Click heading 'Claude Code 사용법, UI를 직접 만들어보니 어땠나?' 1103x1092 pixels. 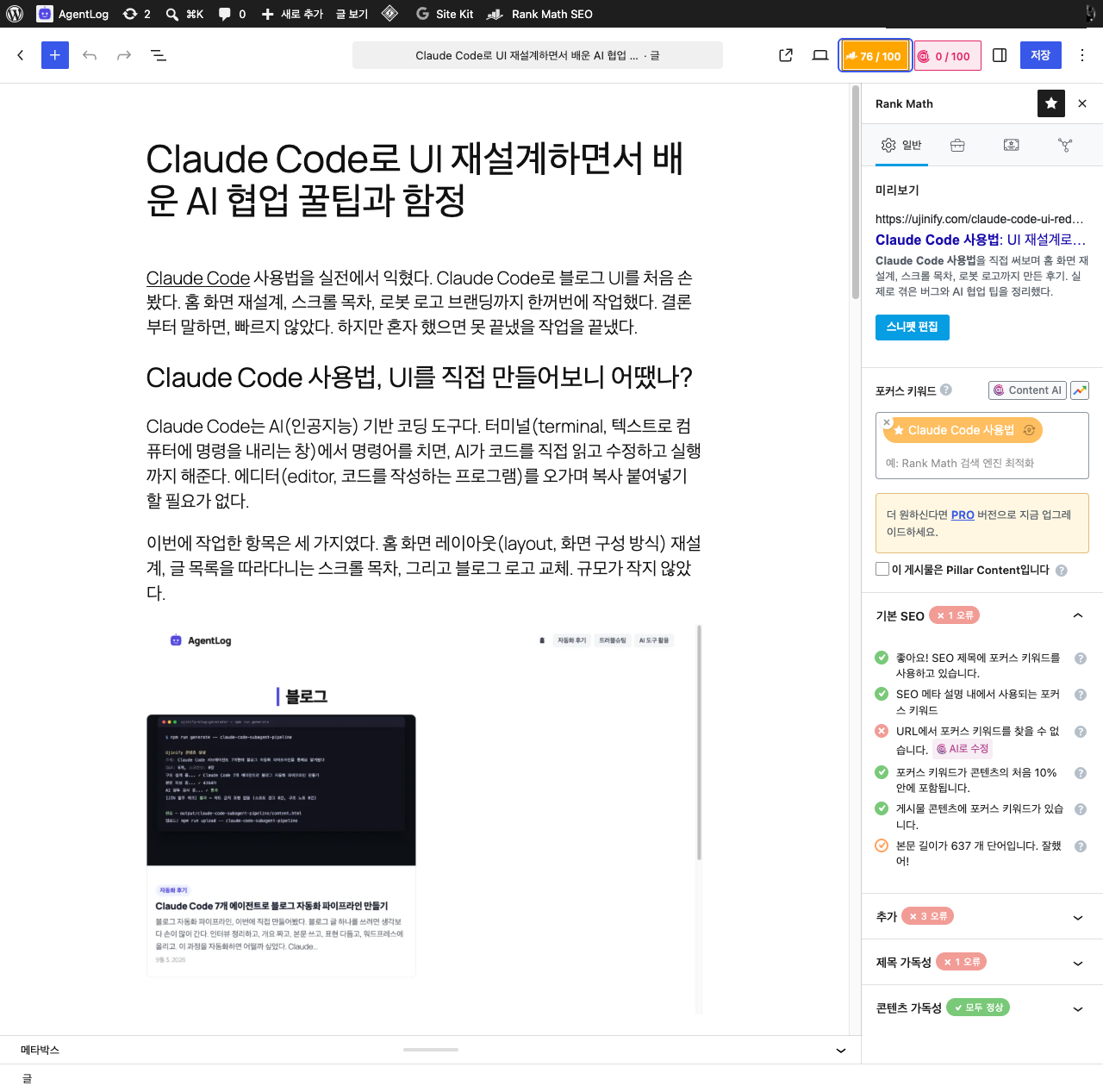(420, 378)
